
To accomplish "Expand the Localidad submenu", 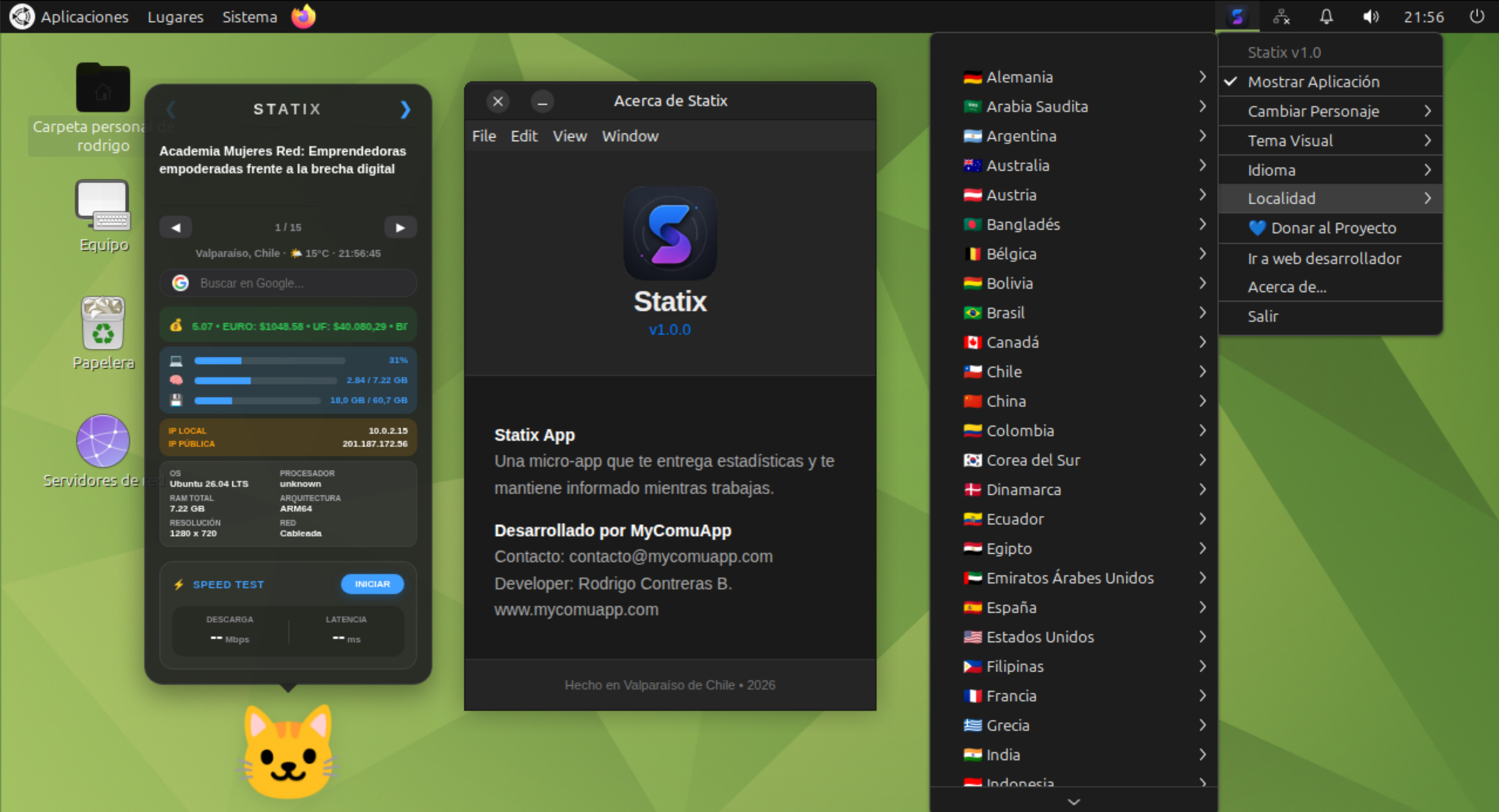I will 1330,198.
